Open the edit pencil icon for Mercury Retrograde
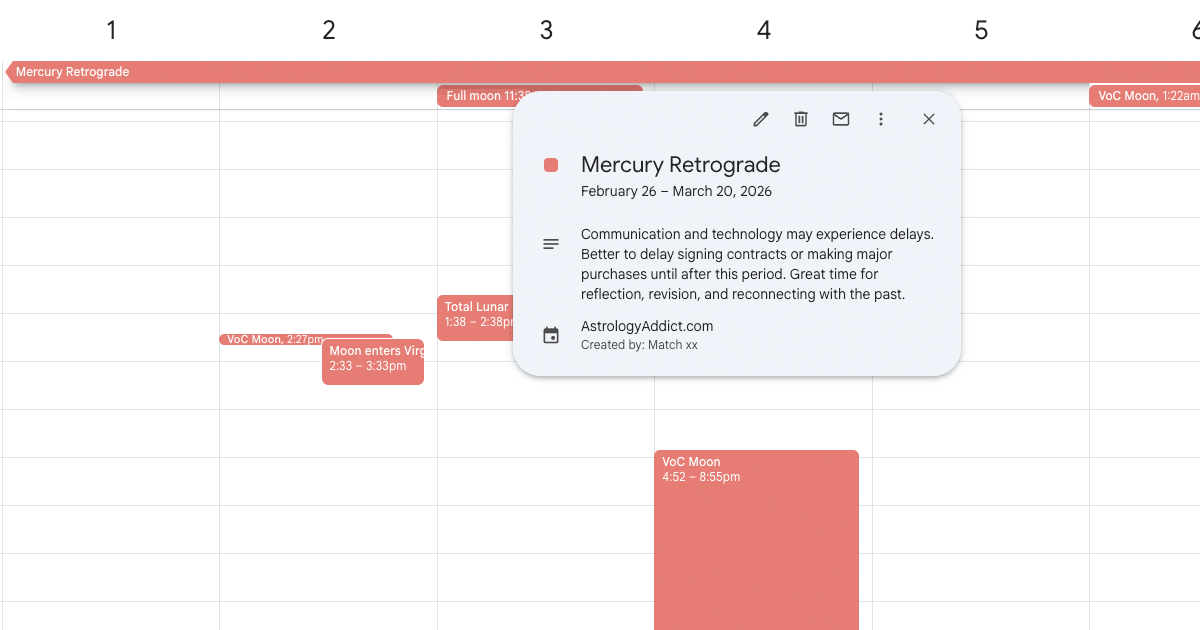 [760, 118]
